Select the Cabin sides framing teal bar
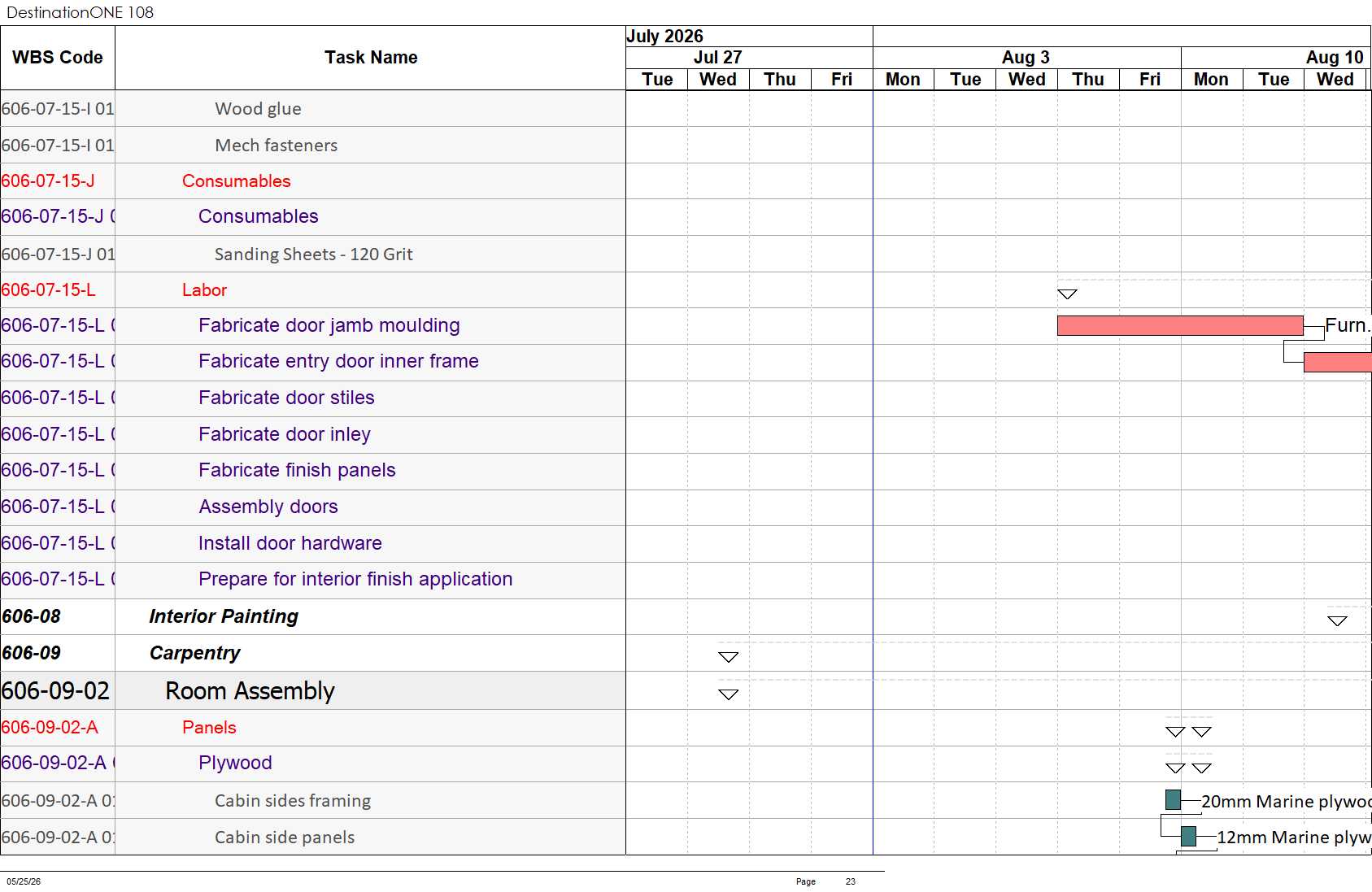This screenshot has height=892, width=1372. coord(1173,800)
